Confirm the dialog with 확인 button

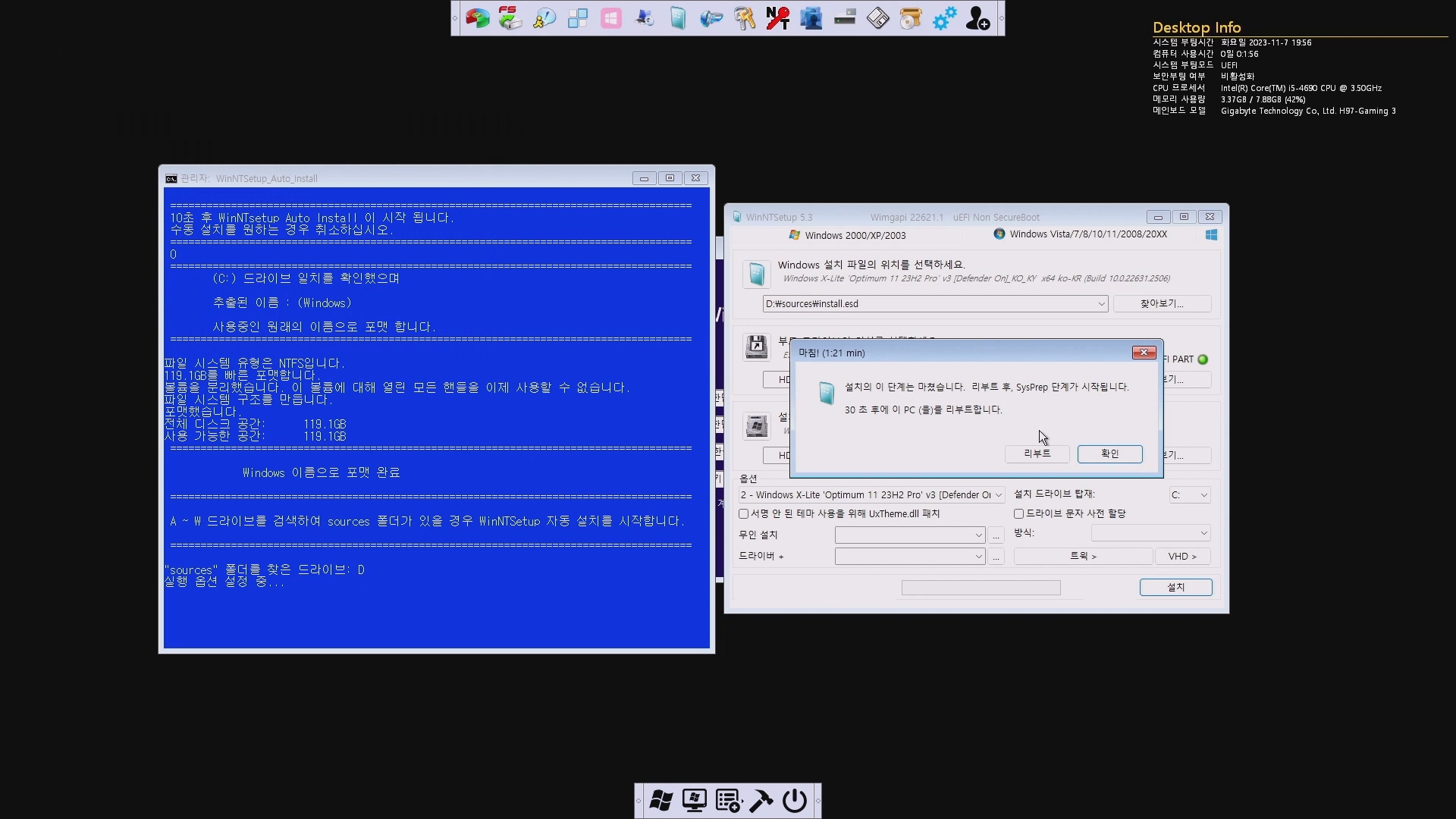point(1109,453)
